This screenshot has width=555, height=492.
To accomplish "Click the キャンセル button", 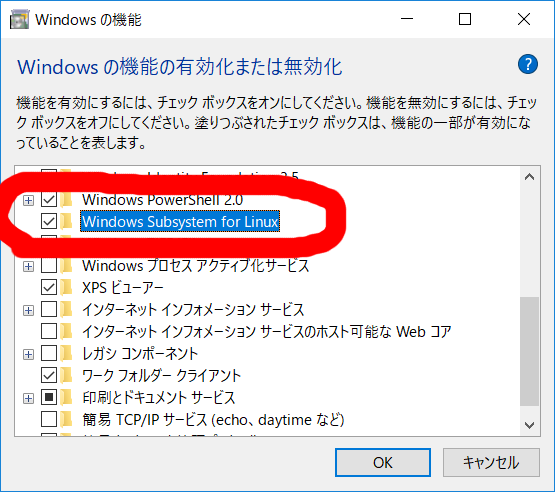I will [x=491, y=462].
